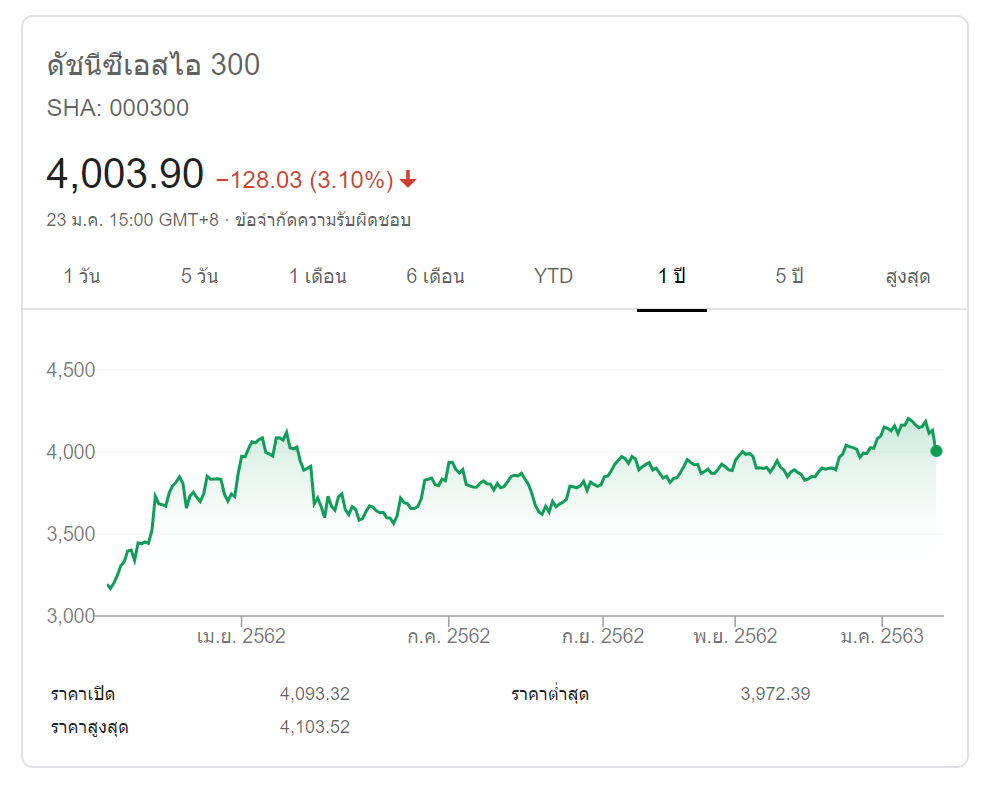Select the 5 วัน range tab

click(x=199, y=277)
